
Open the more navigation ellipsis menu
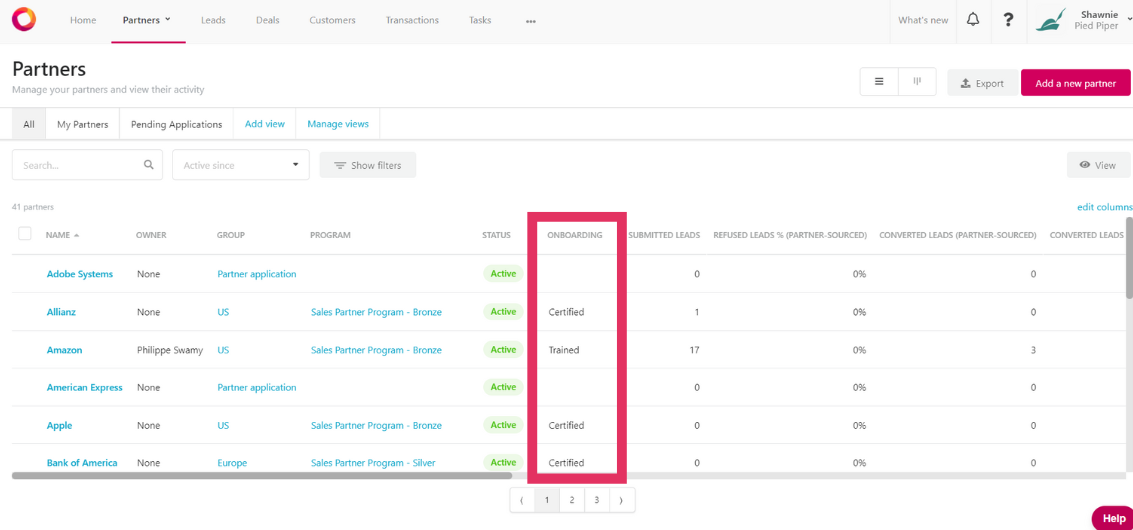531,21
